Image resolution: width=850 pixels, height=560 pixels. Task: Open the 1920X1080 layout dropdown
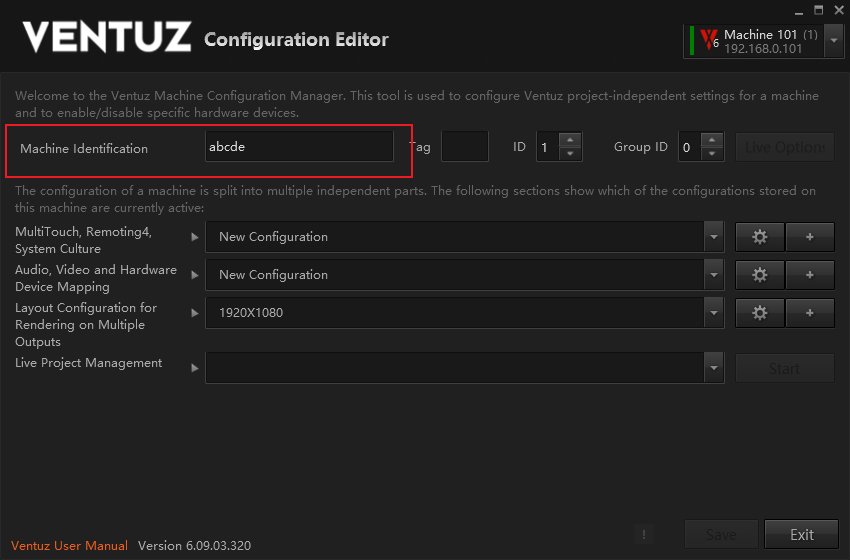(714, 313)
